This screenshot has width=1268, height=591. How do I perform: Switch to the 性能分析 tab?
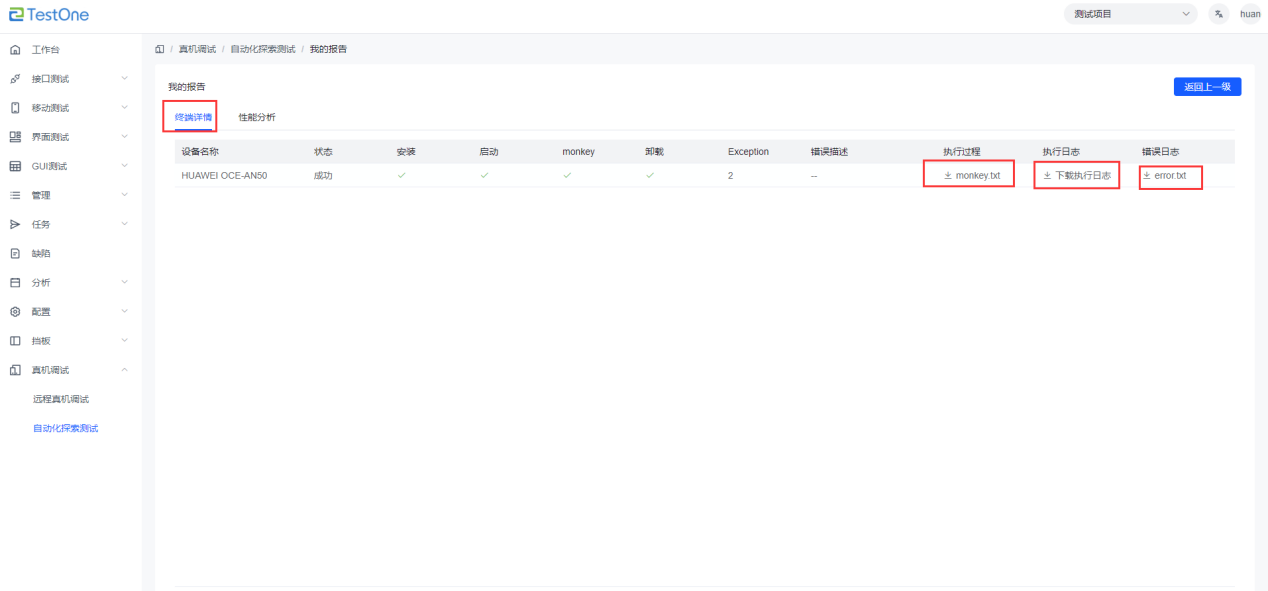click(257, 117)
